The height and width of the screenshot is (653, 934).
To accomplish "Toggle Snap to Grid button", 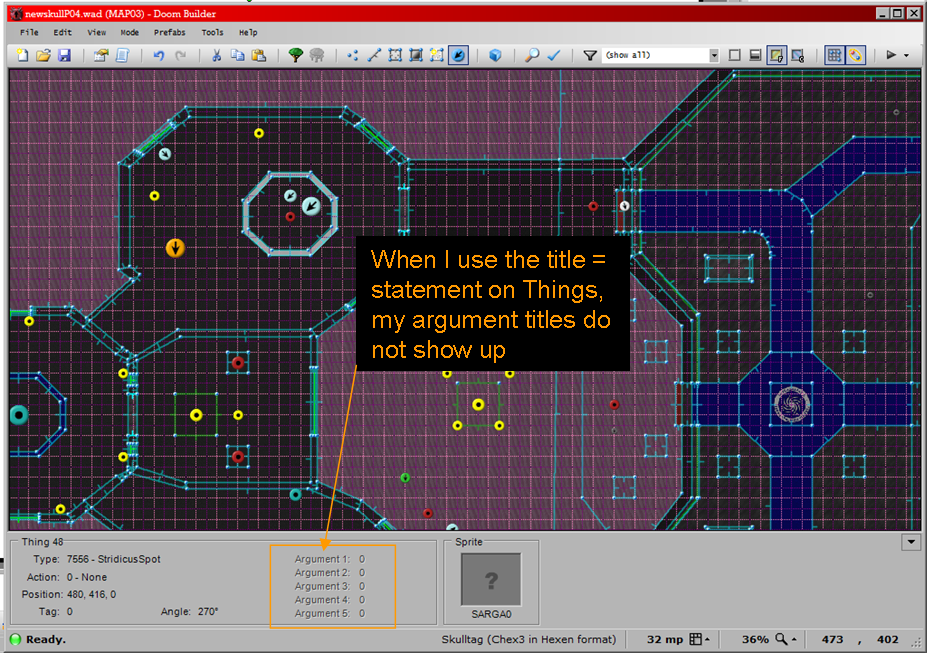I will coord(834,56).
